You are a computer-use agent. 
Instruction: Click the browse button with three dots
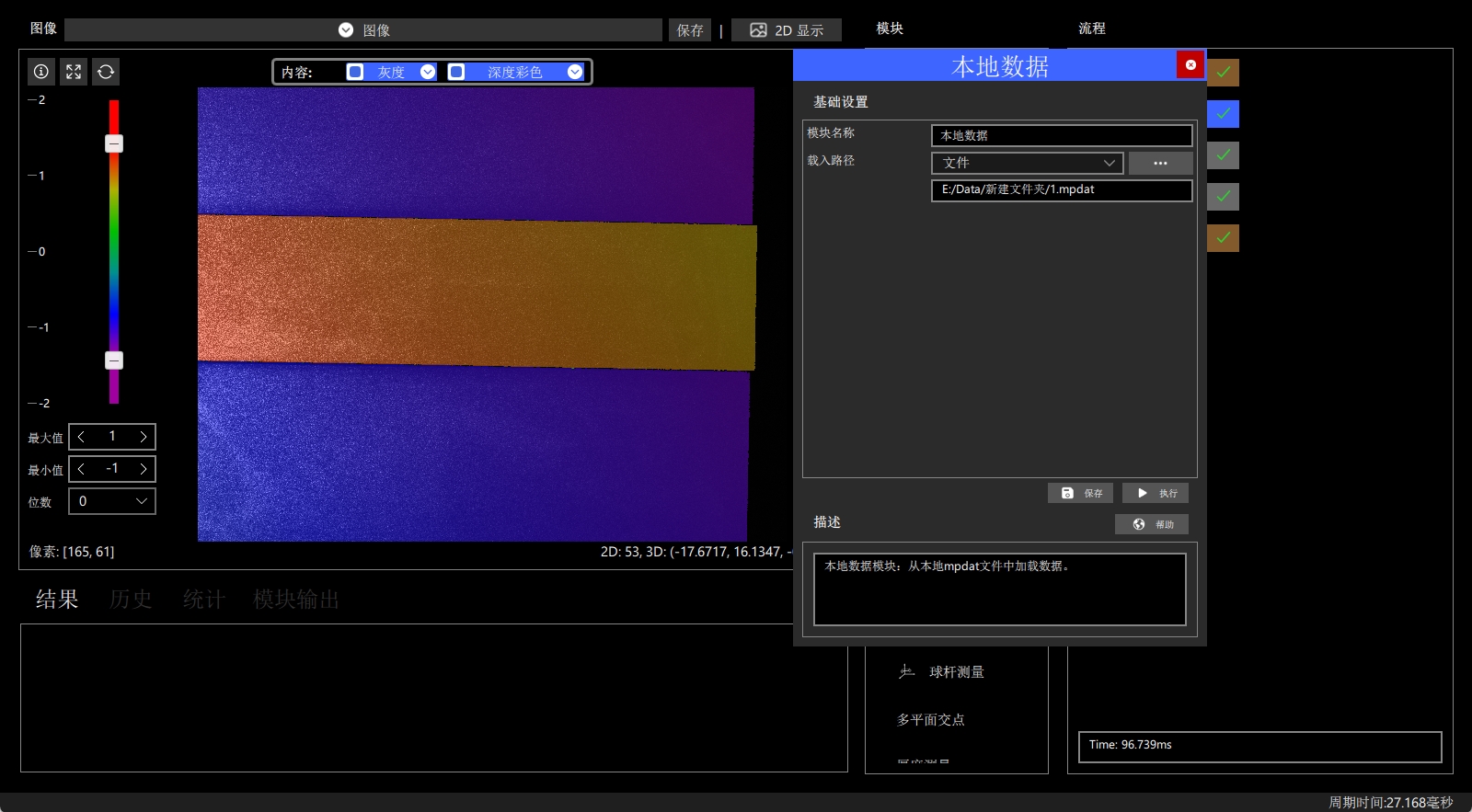coord(1160,163)
